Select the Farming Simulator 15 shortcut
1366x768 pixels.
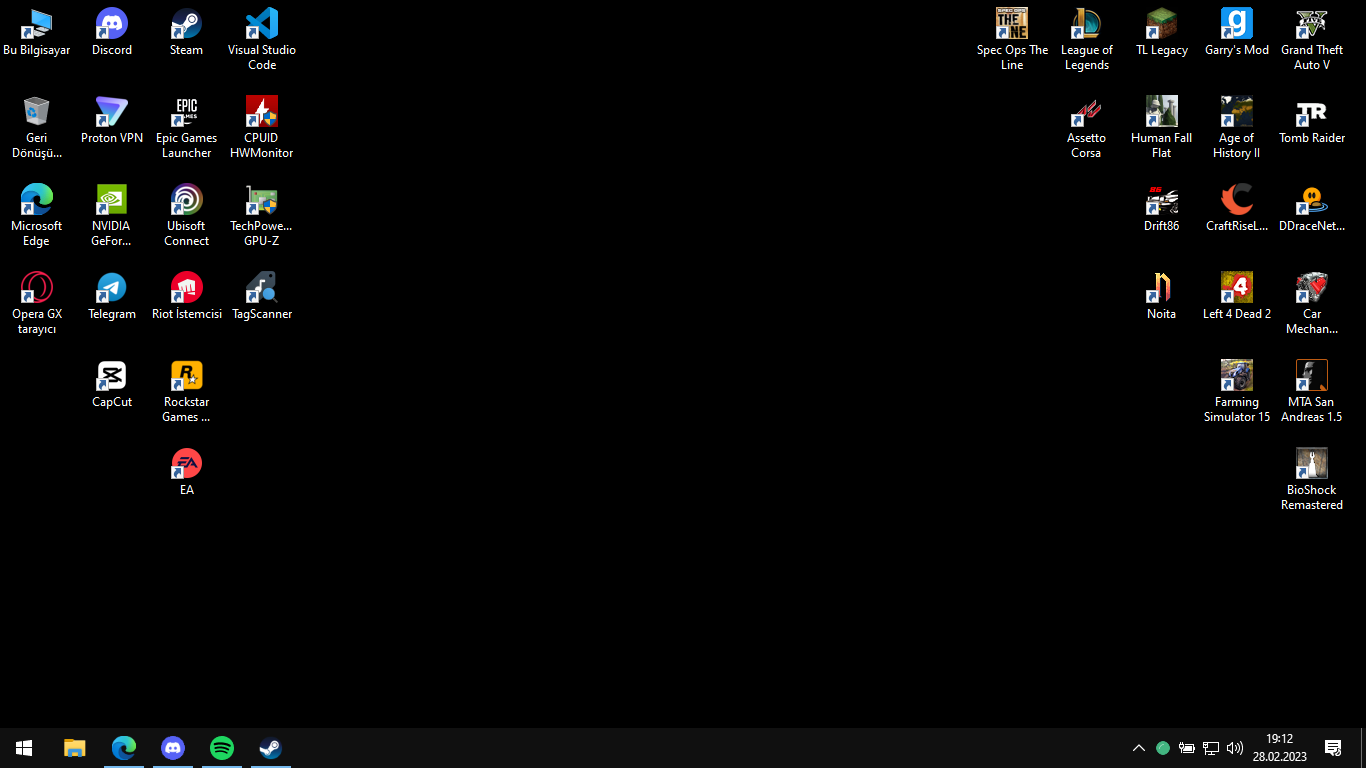tap(1237, 392)
